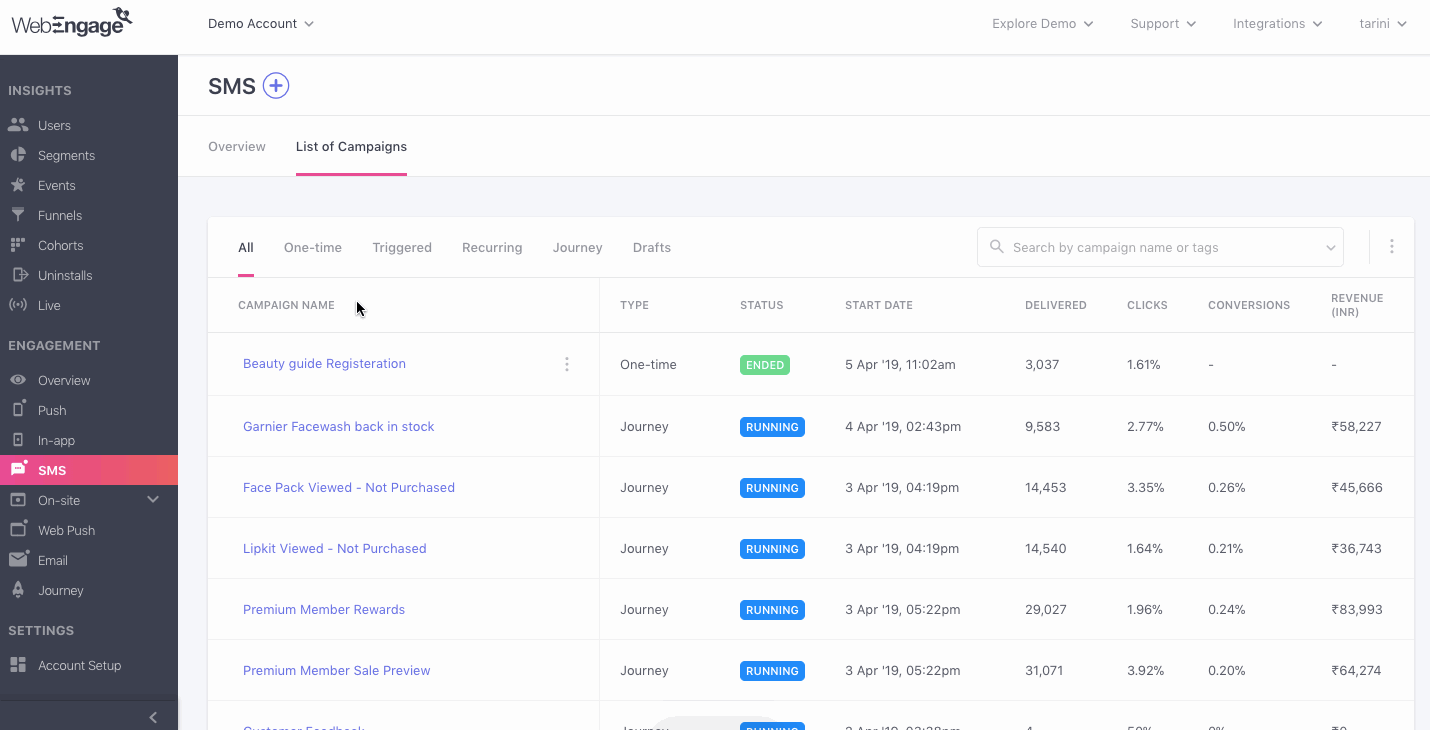Filter by One-time campaigns
Image resolution: width=1430 pixels, height=730 pixels.
click(x=313, y=247)
